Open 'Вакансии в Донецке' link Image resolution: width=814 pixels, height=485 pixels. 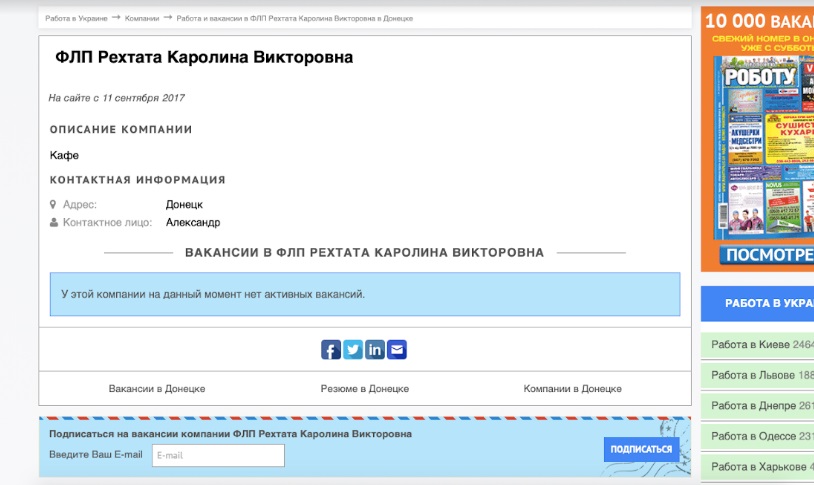coord(157,389)
